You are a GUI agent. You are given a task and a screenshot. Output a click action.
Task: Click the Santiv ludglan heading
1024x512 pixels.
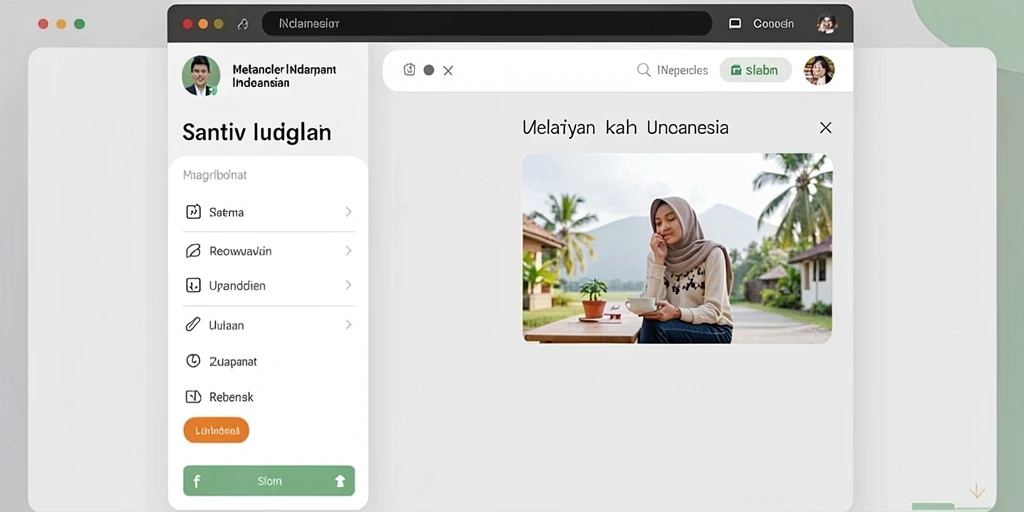(257, 133)
